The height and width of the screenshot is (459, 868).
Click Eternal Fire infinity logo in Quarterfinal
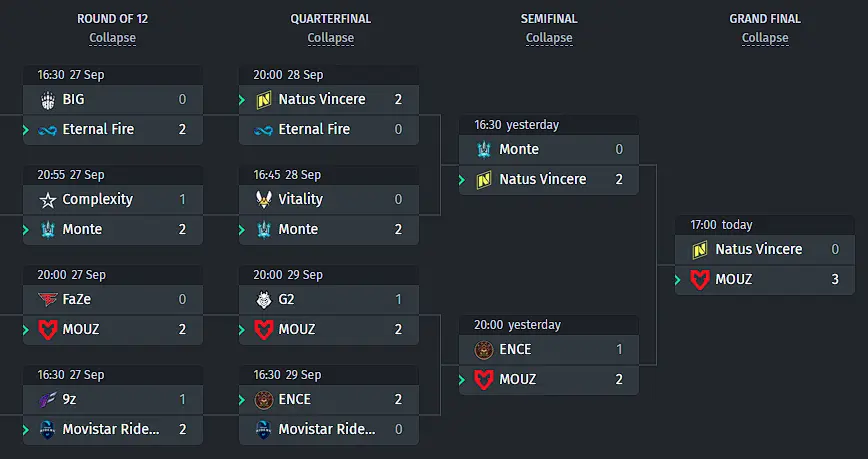point(264,130)
